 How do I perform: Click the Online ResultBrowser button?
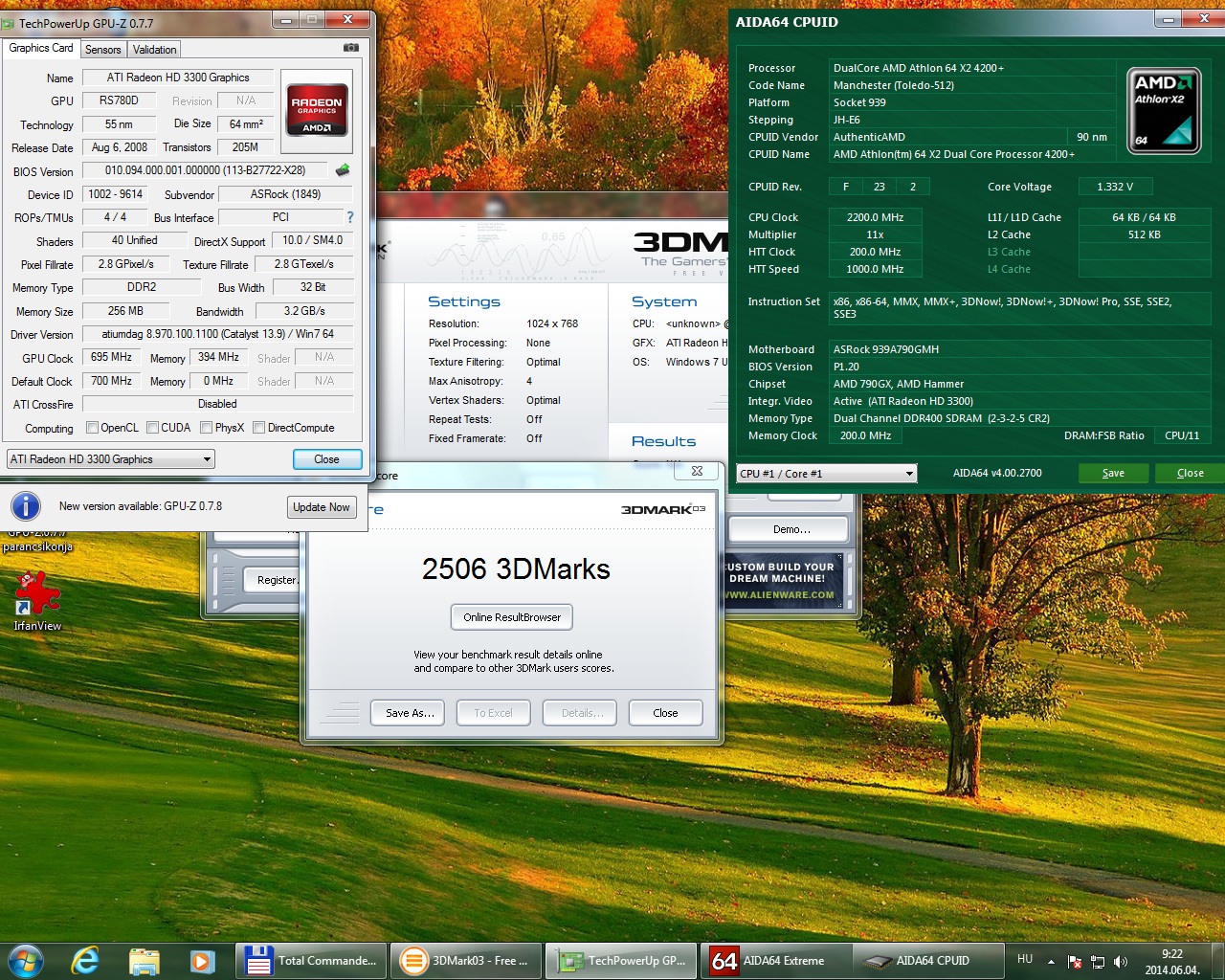coord(512,617)
